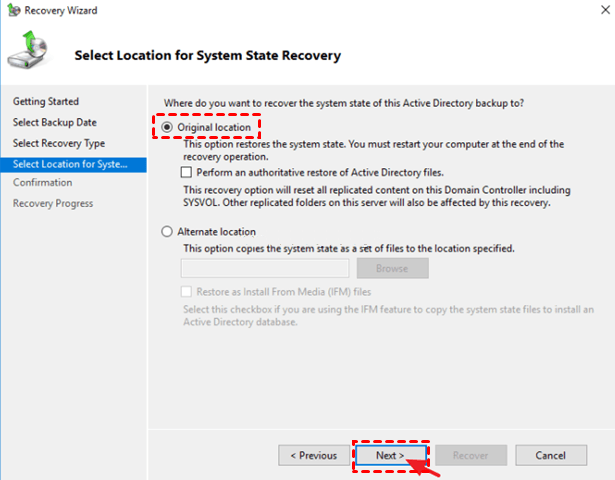The width and height of the screenshot is (615, 480).
Task: Click the alternate location path field
Action: coord(265,268)
